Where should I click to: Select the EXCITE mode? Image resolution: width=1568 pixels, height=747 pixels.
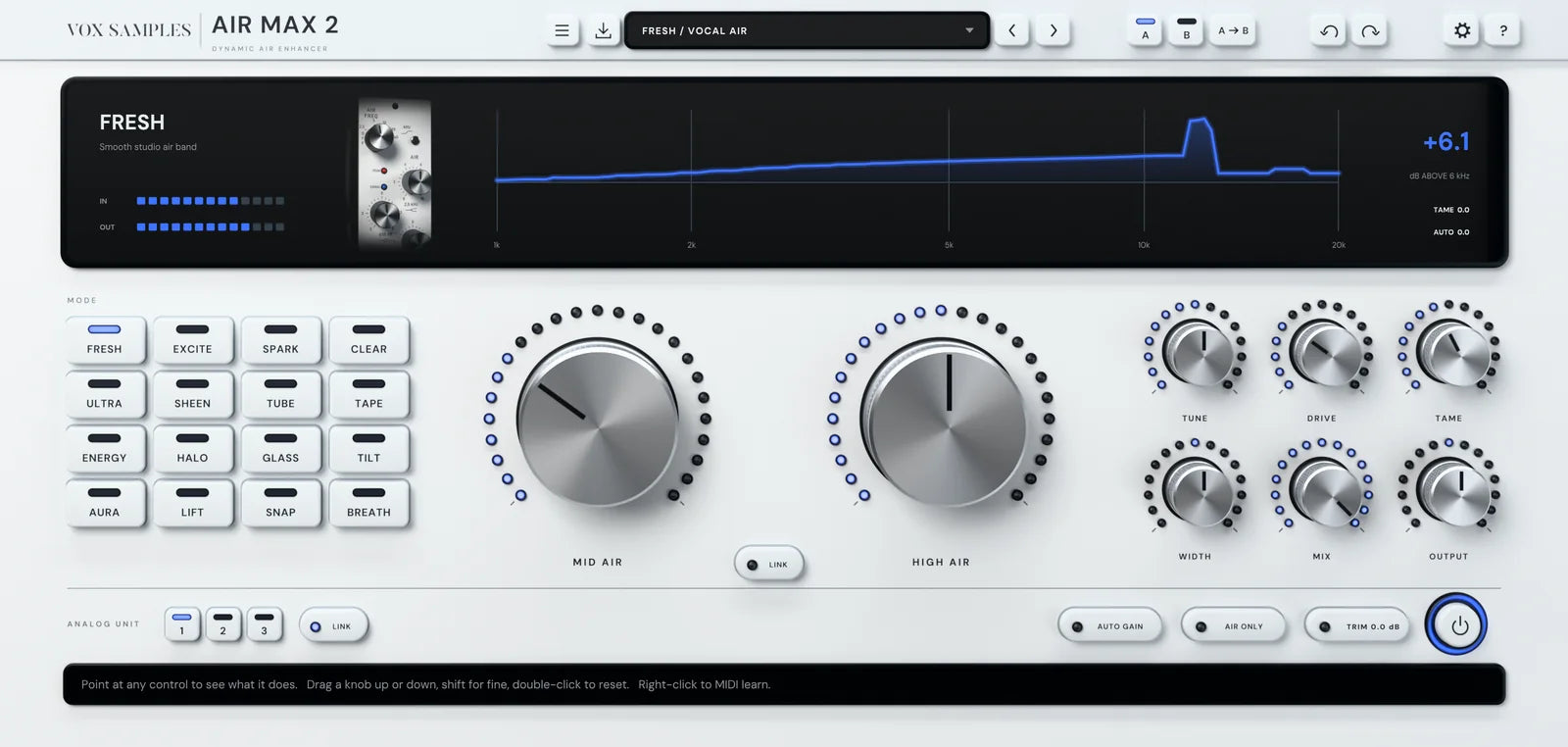(193, 339)
